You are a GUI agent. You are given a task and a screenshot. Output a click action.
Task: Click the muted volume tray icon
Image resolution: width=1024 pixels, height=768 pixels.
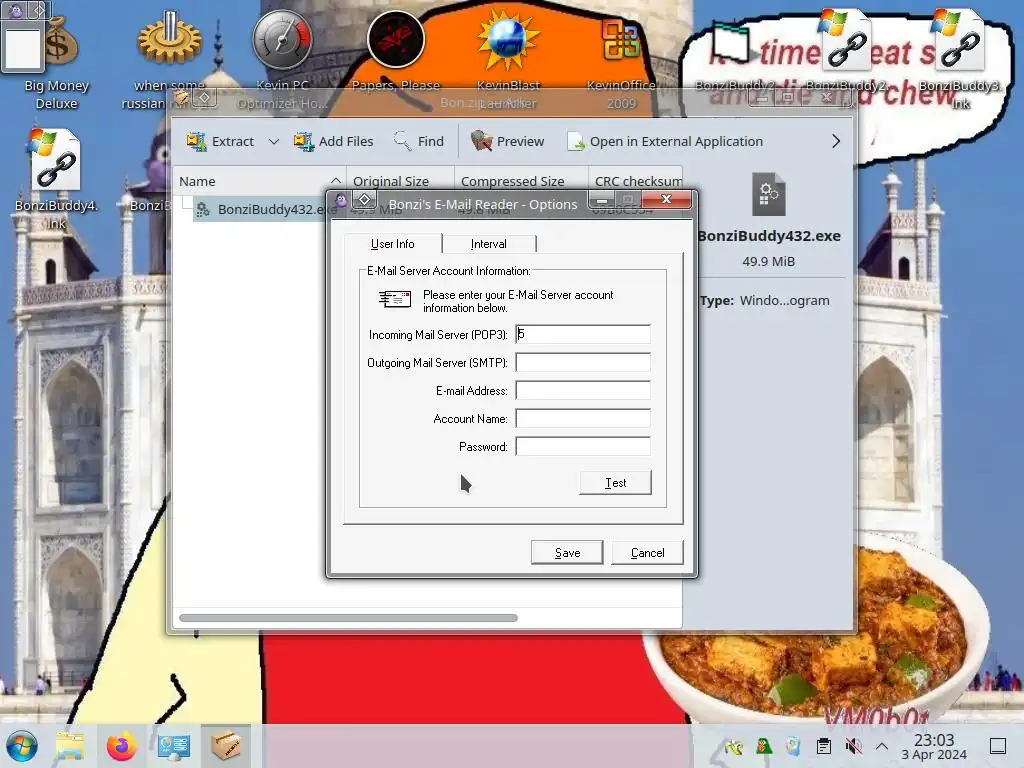853,746
